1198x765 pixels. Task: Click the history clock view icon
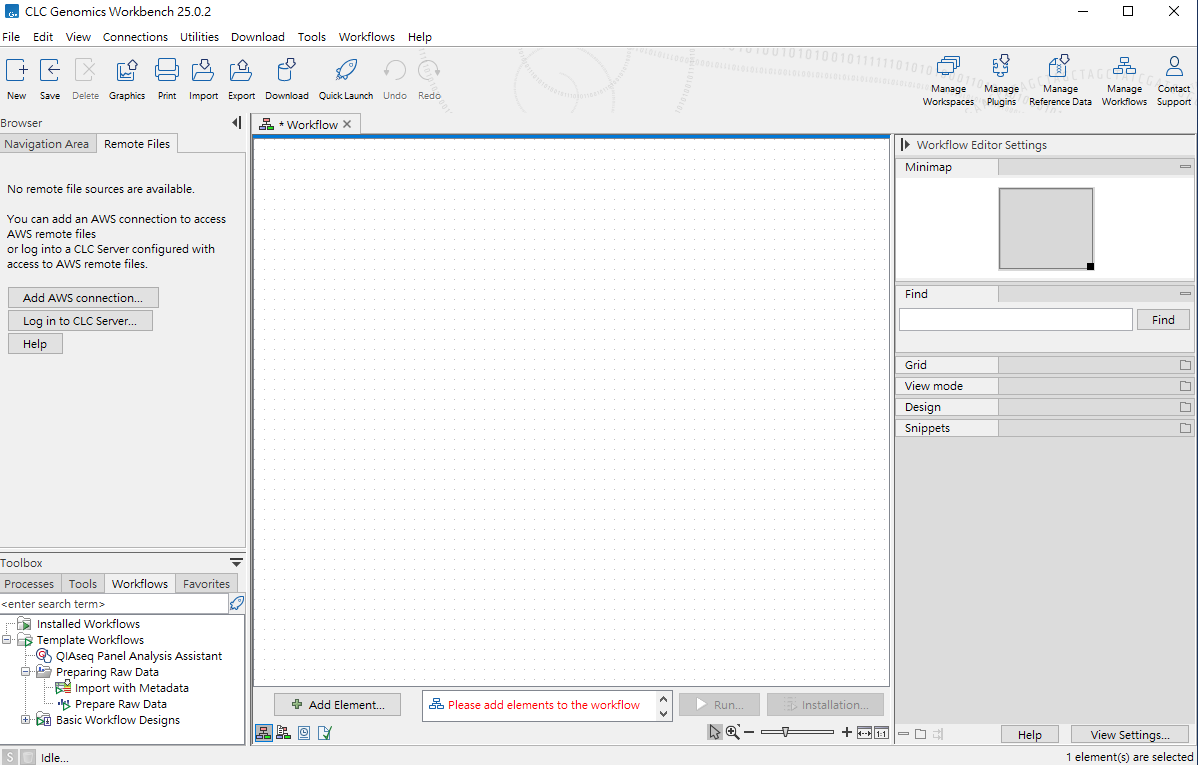pos(304,733)
